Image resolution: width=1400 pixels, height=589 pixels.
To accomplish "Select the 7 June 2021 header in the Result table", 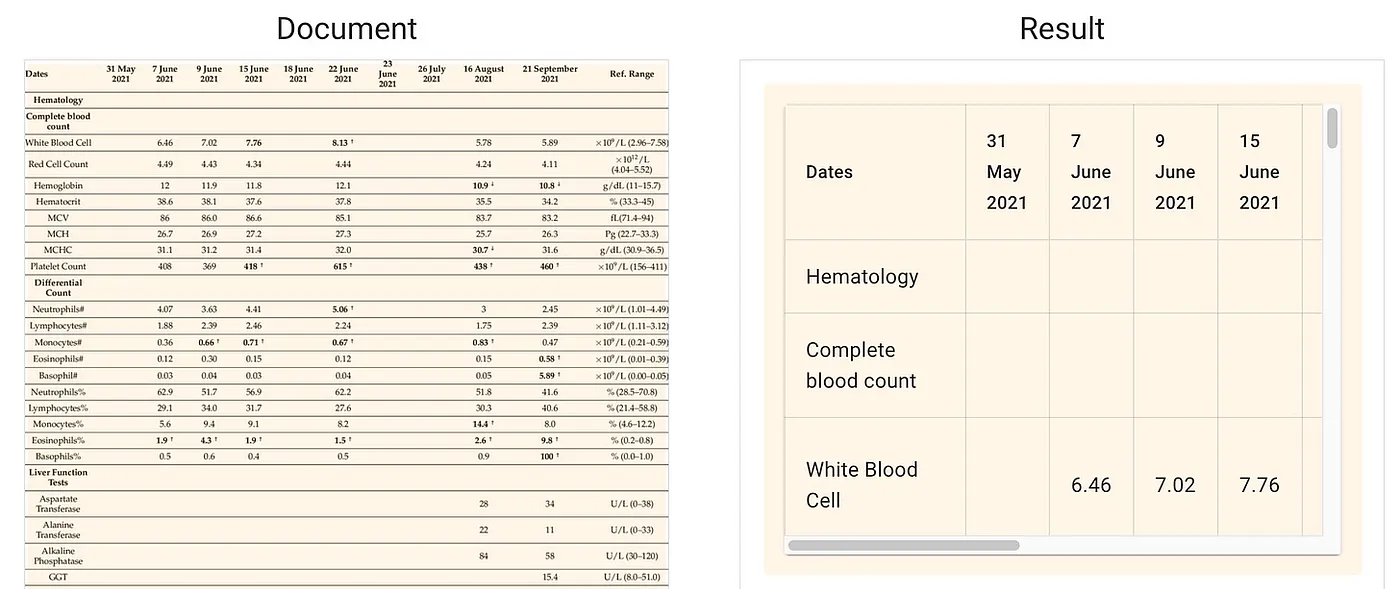I will coord(1090,172).
